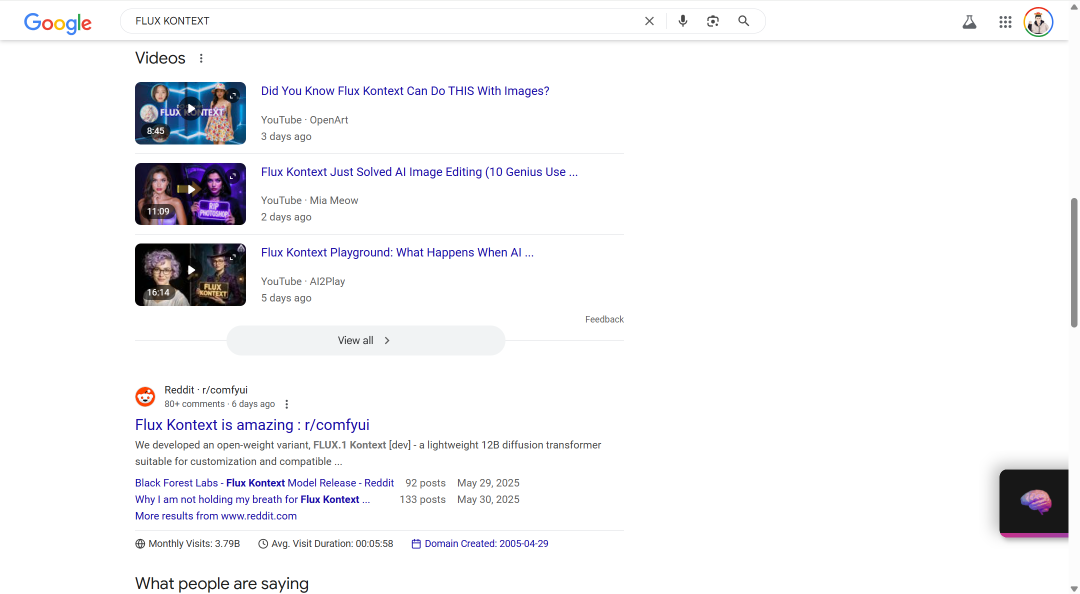Click the Domain Created calendar icon

(416, 544)
